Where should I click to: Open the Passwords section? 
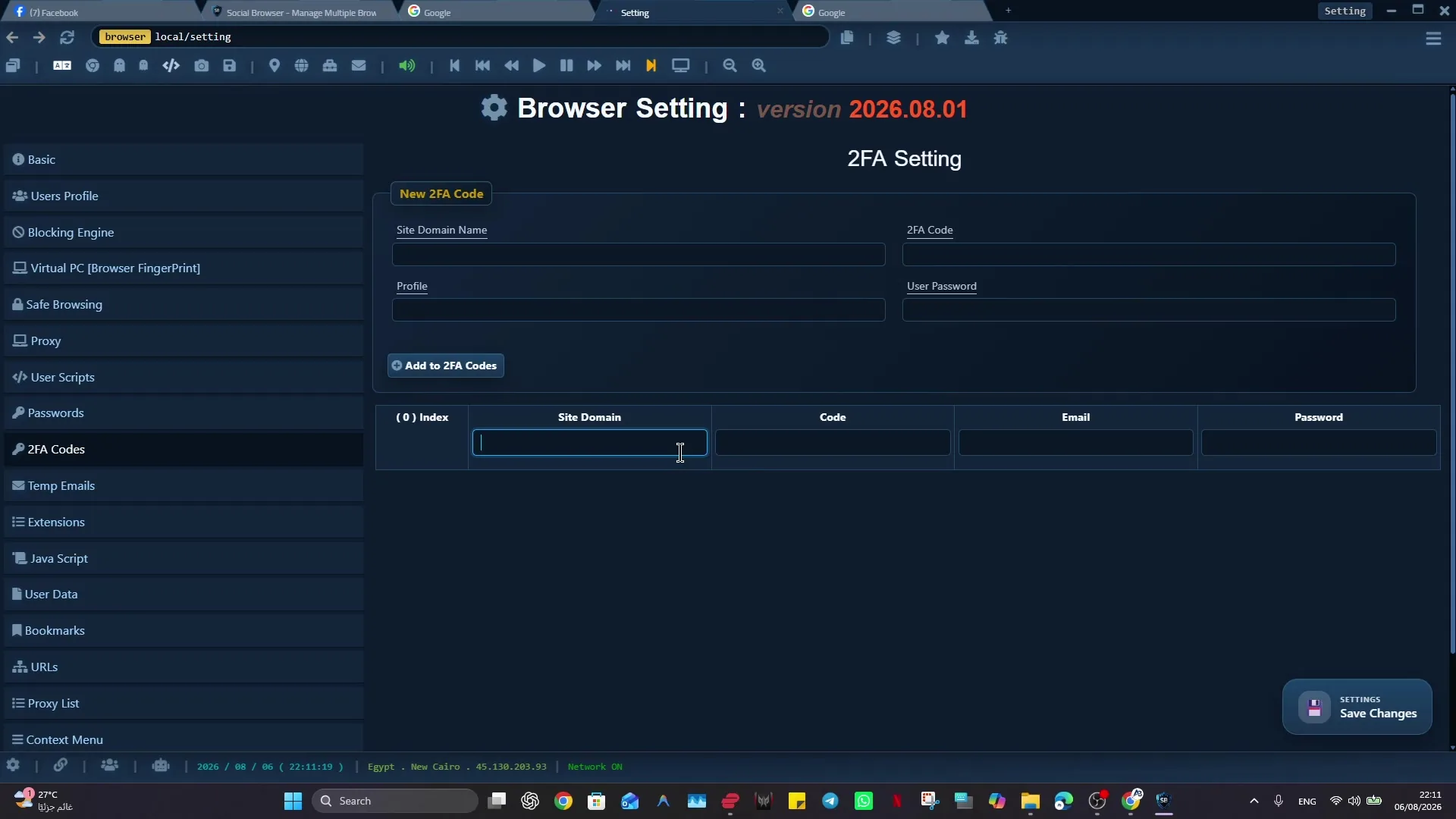point(184,413)
